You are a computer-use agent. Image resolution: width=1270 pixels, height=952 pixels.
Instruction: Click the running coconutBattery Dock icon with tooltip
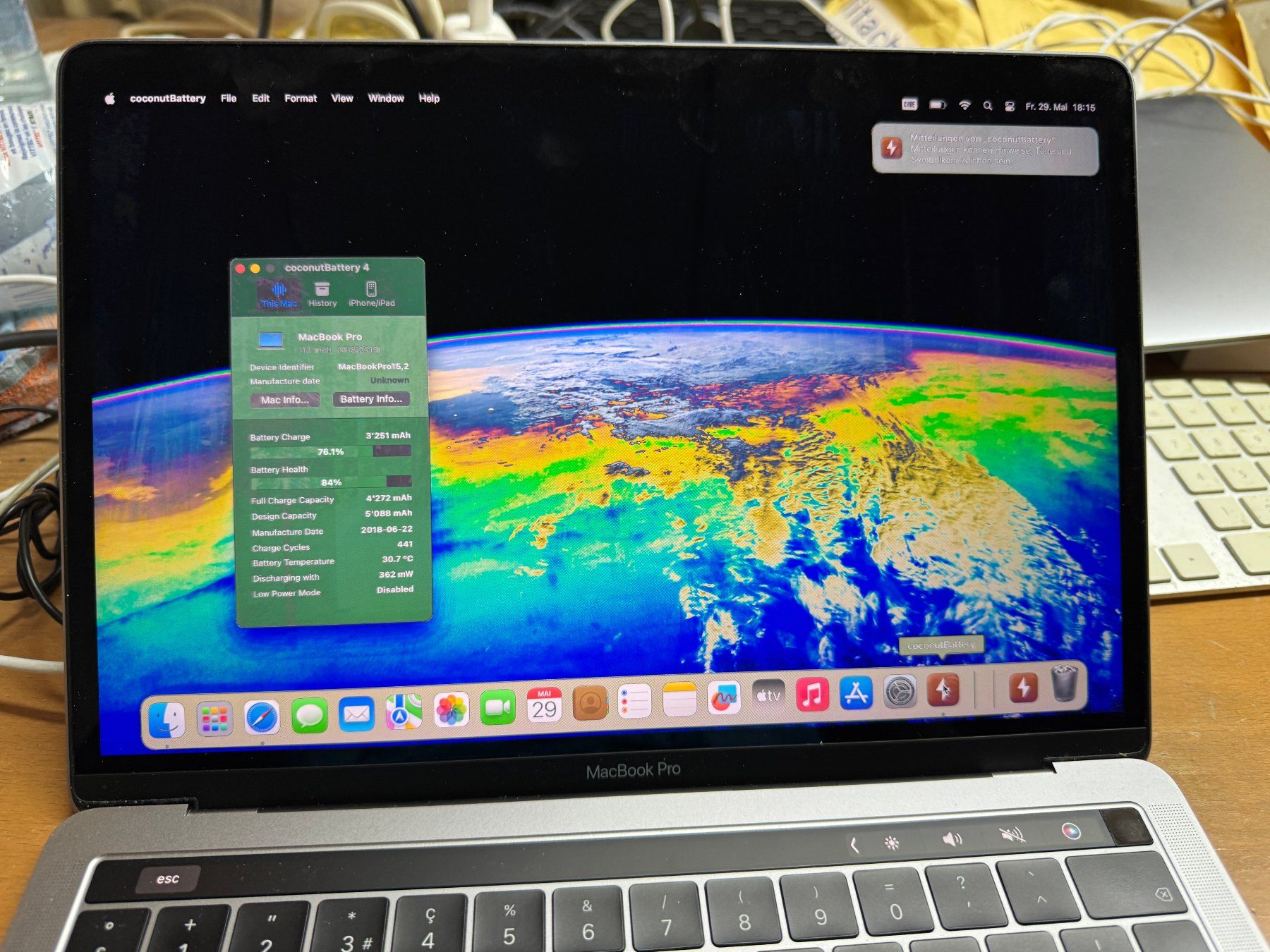[x=943, y=690]
